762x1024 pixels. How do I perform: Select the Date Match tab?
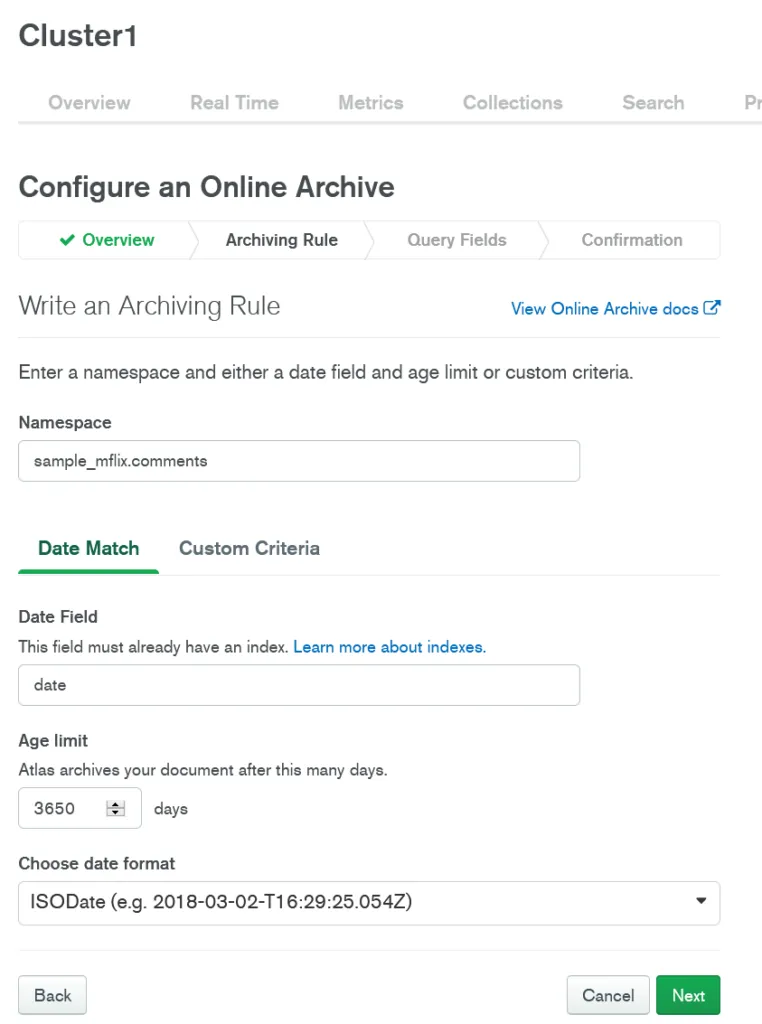point(88,548)
